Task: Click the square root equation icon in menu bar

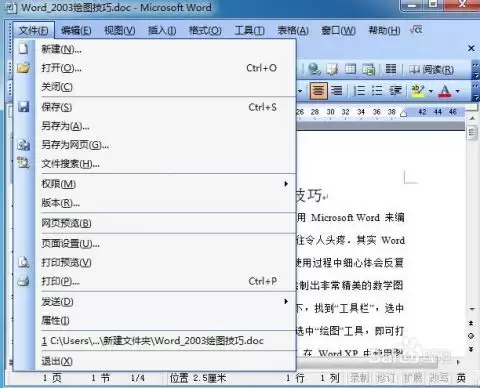Action: 416,30
